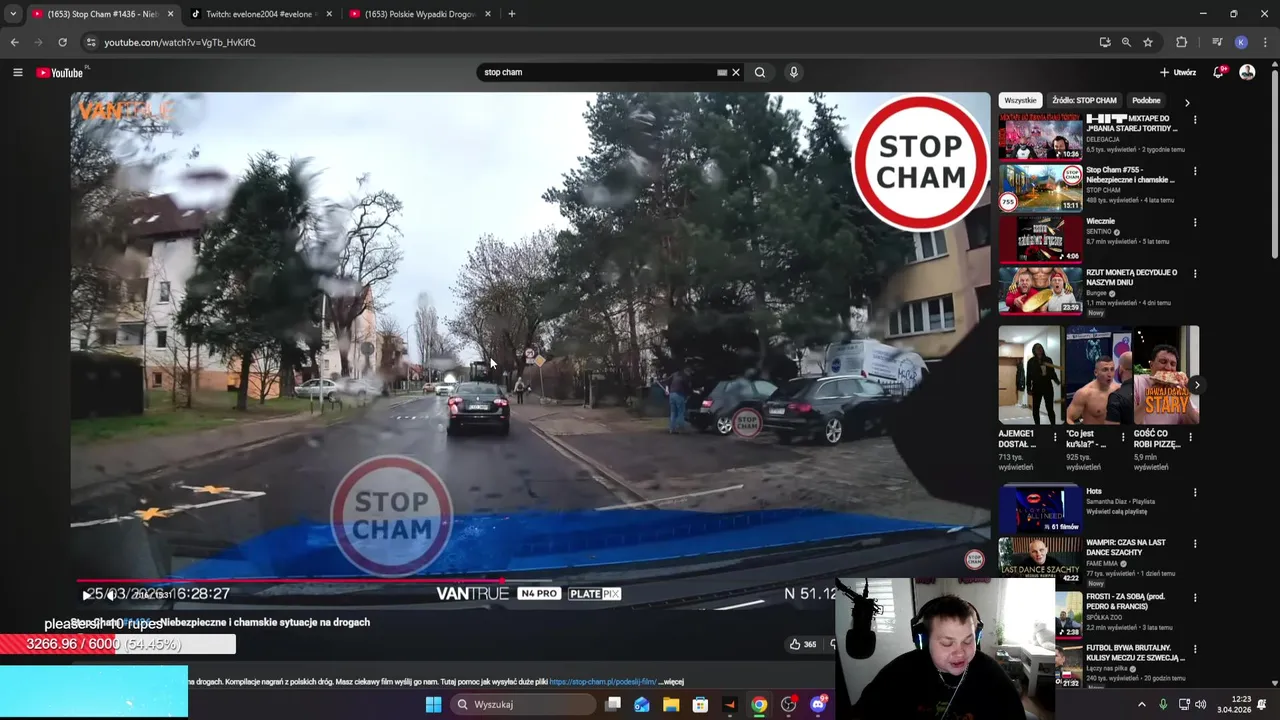Screen dimensions: 1280x720
Task: Open Hots playlist by Samantha Diaz
Action: click(x=1040, y=509)
